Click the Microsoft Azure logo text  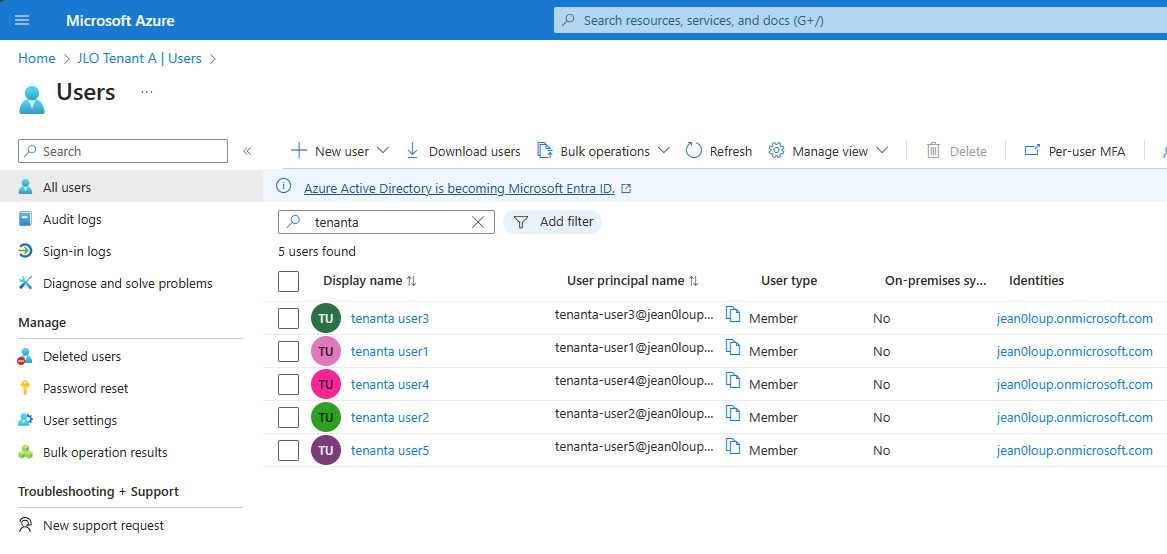pos(120,20)
